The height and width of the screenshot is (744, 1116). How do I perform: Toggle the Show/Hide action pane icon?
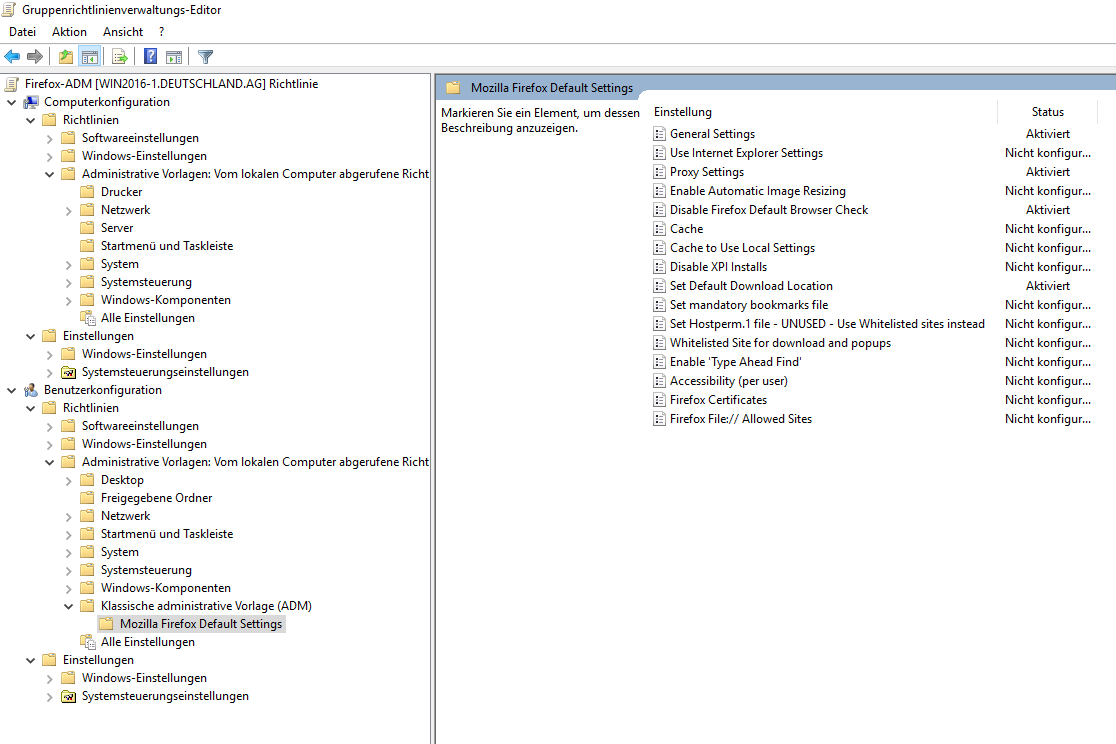click(174, 56)
